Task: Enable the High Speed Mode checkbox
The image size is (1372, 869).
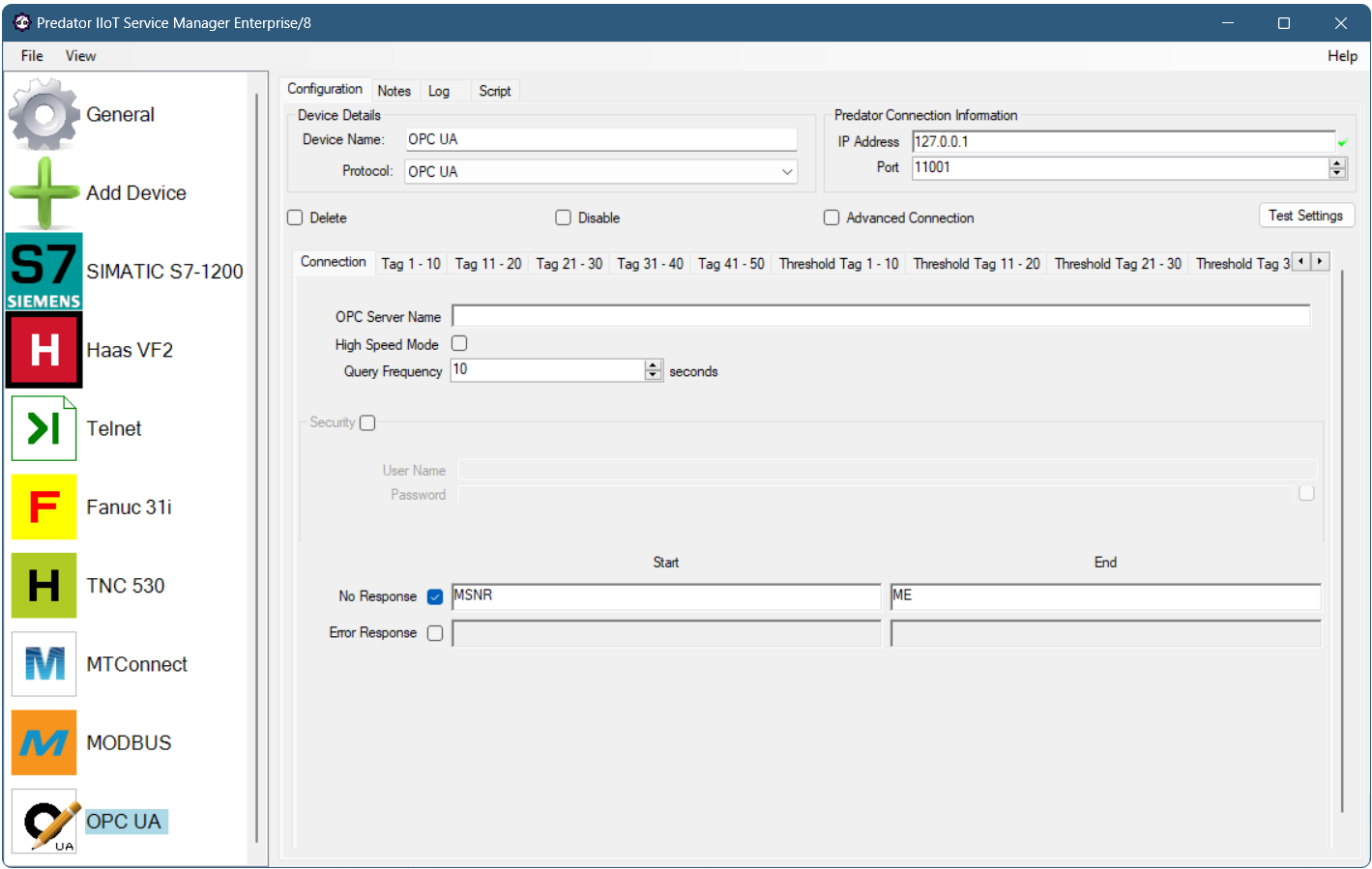Action: [458, 343]
